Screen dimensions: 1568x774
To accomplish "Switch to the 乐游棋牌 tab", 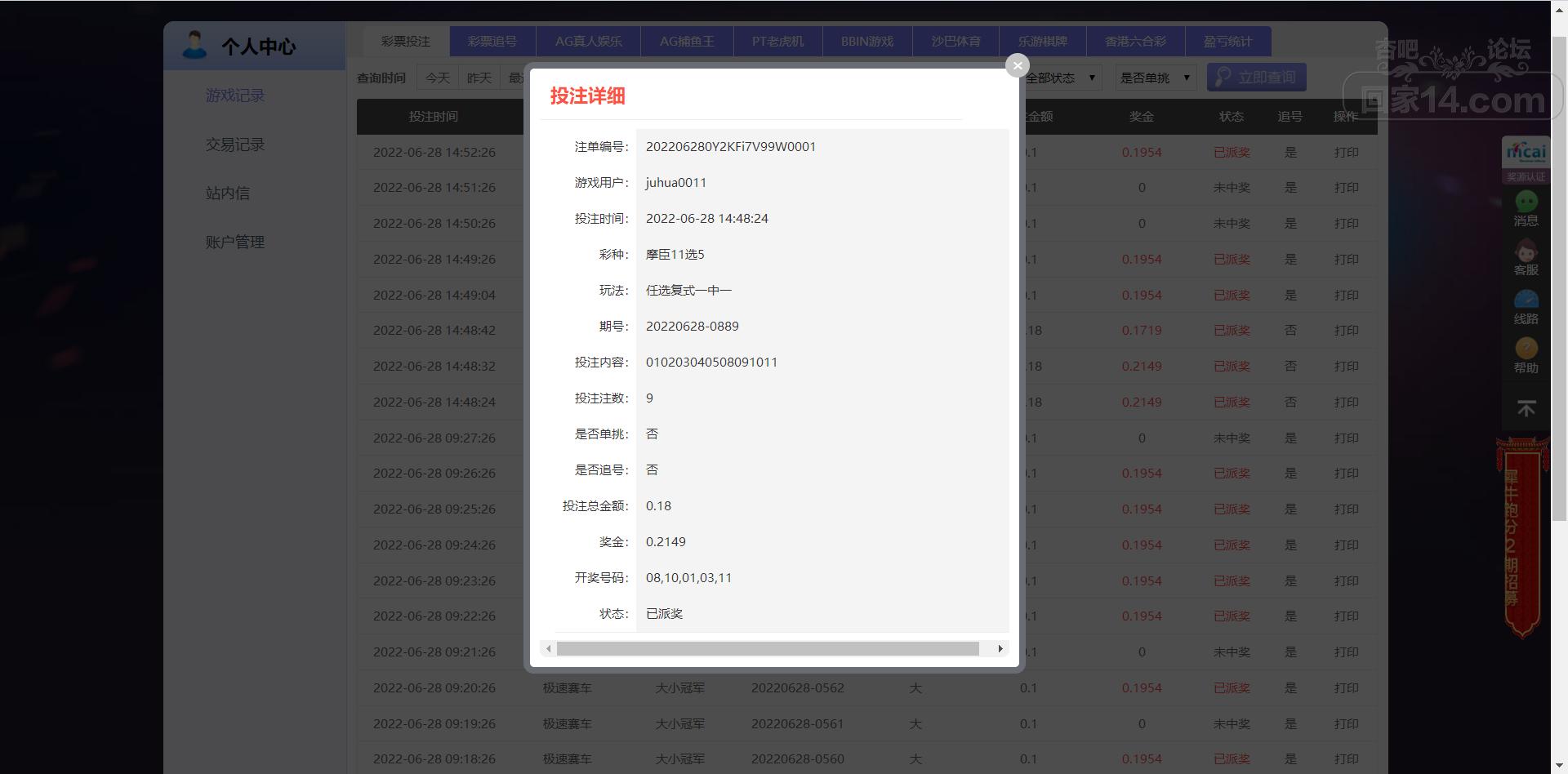I will tap(1042, 41).
